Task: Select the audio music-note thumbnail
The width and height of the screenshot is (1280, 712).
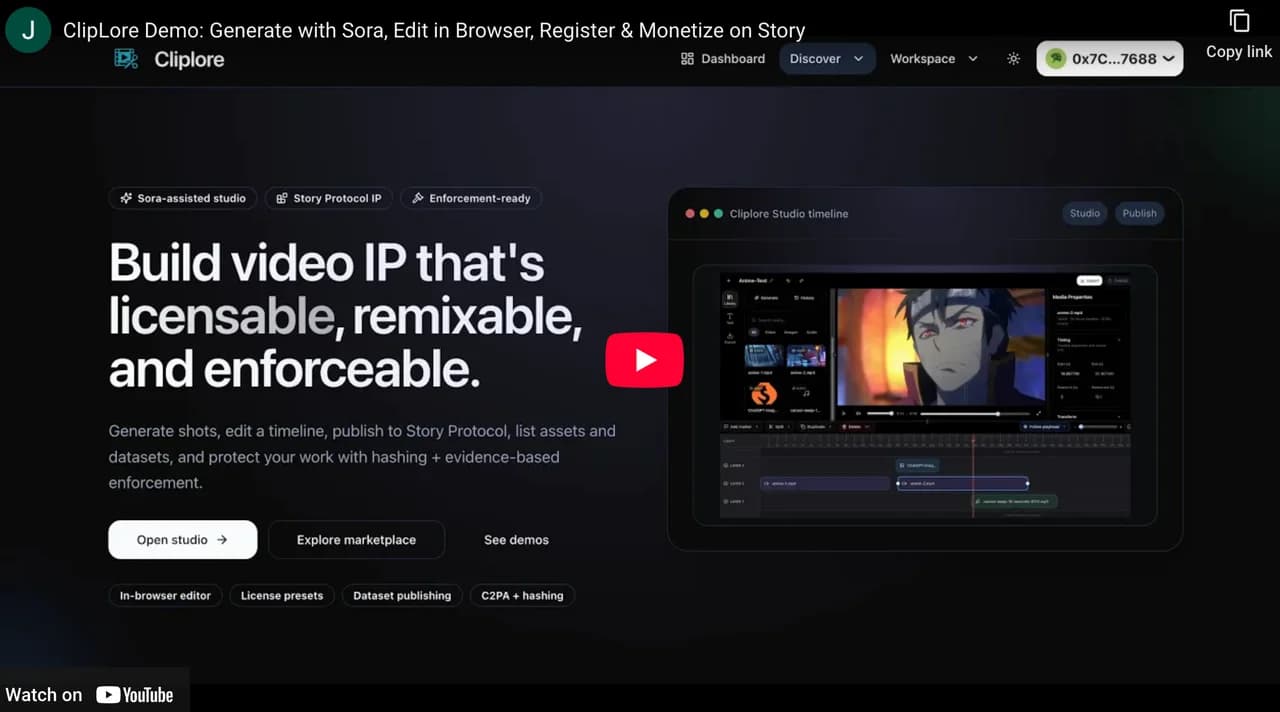Action: (x=806, y=393)
